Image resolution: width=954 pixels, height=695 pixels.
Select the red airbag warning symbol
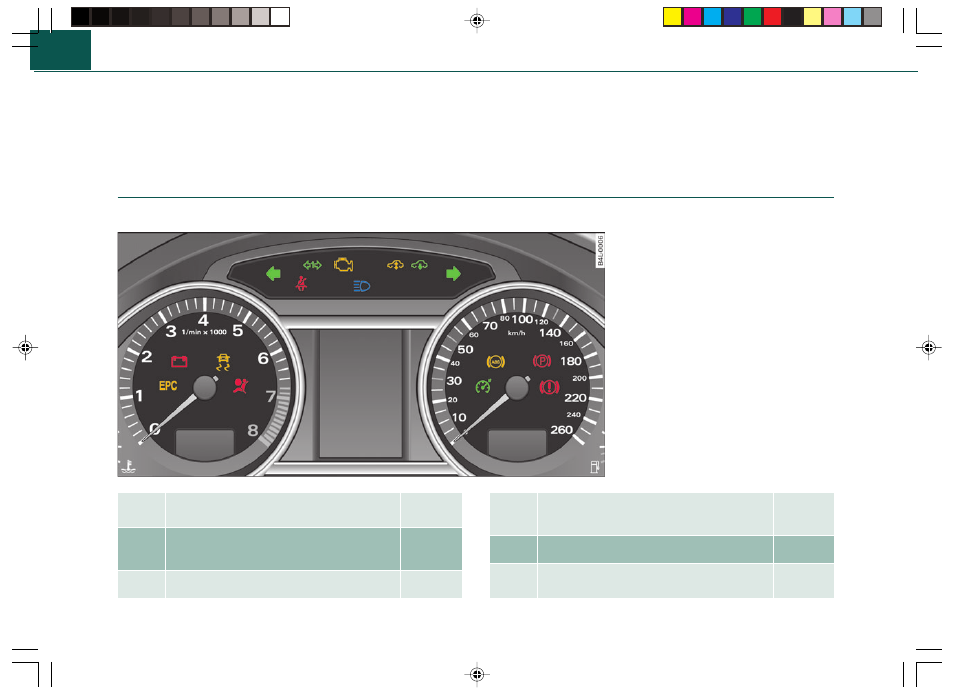240,386
